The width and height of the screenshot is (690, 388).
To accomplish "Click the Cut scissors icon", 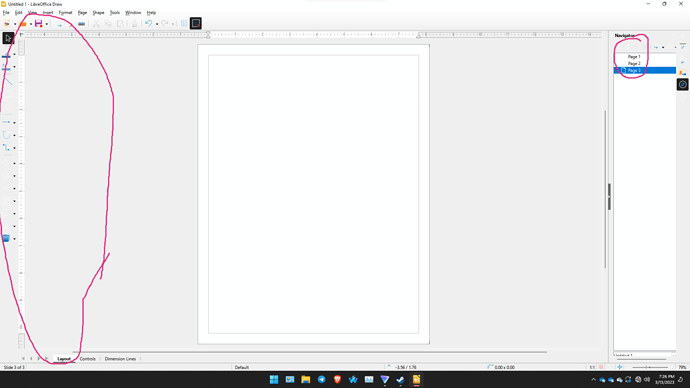I will coord(95,24).
